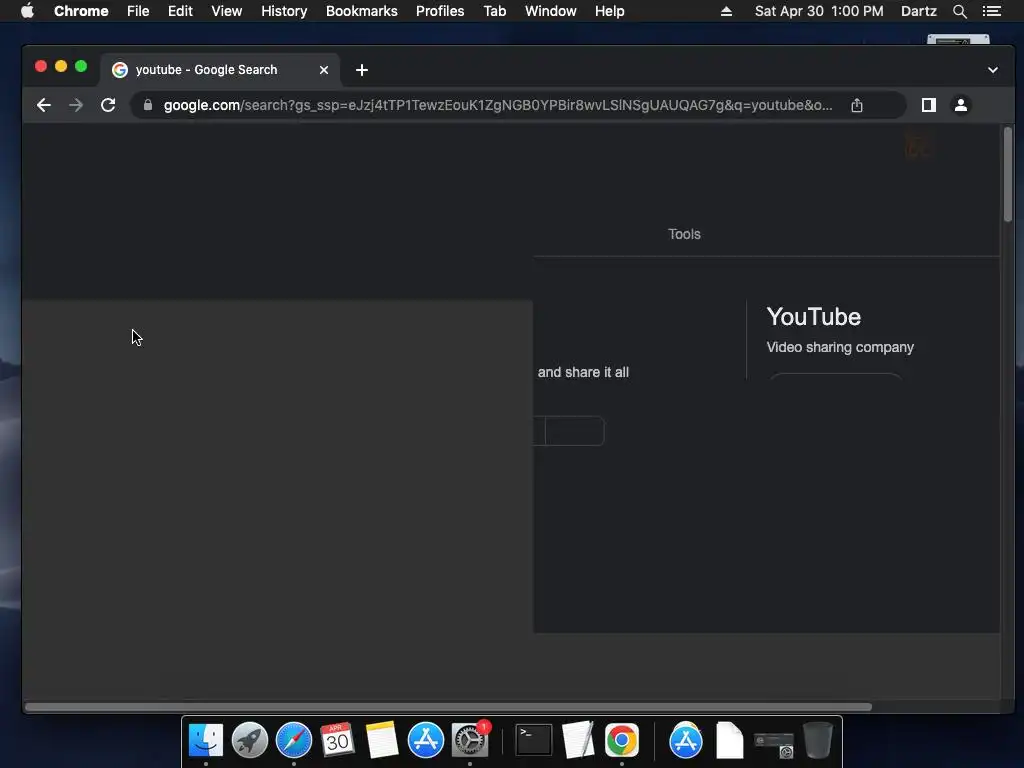Reload the Google Search page
Screen dimensions: 1024x768
108,105
